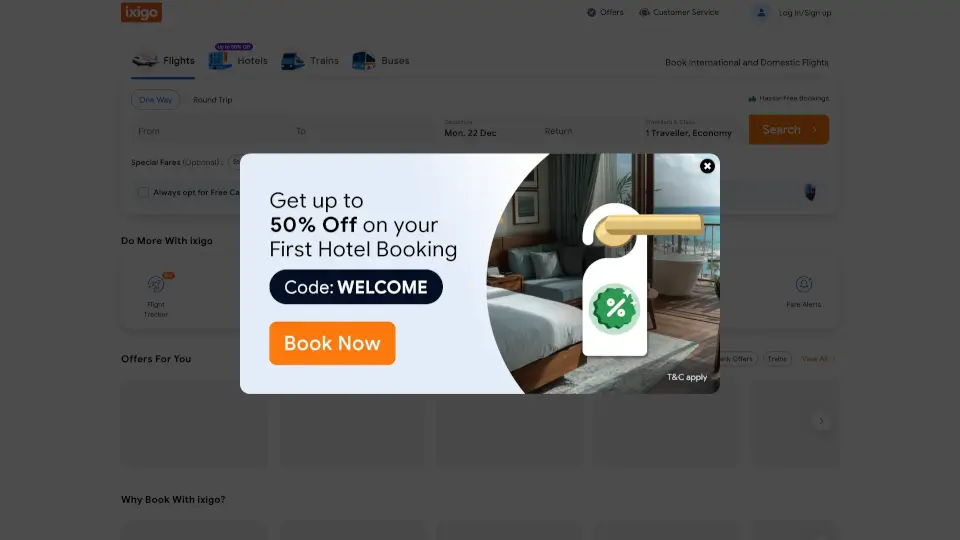Click the Book Now button
This screenshot has height=540, width=960.
click(332, 343)
